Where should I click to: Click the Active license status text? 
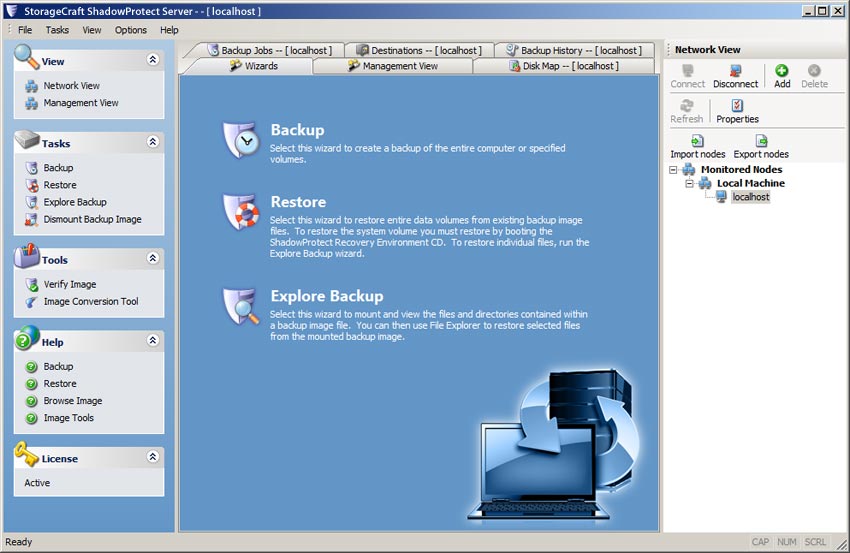[37, 483]
